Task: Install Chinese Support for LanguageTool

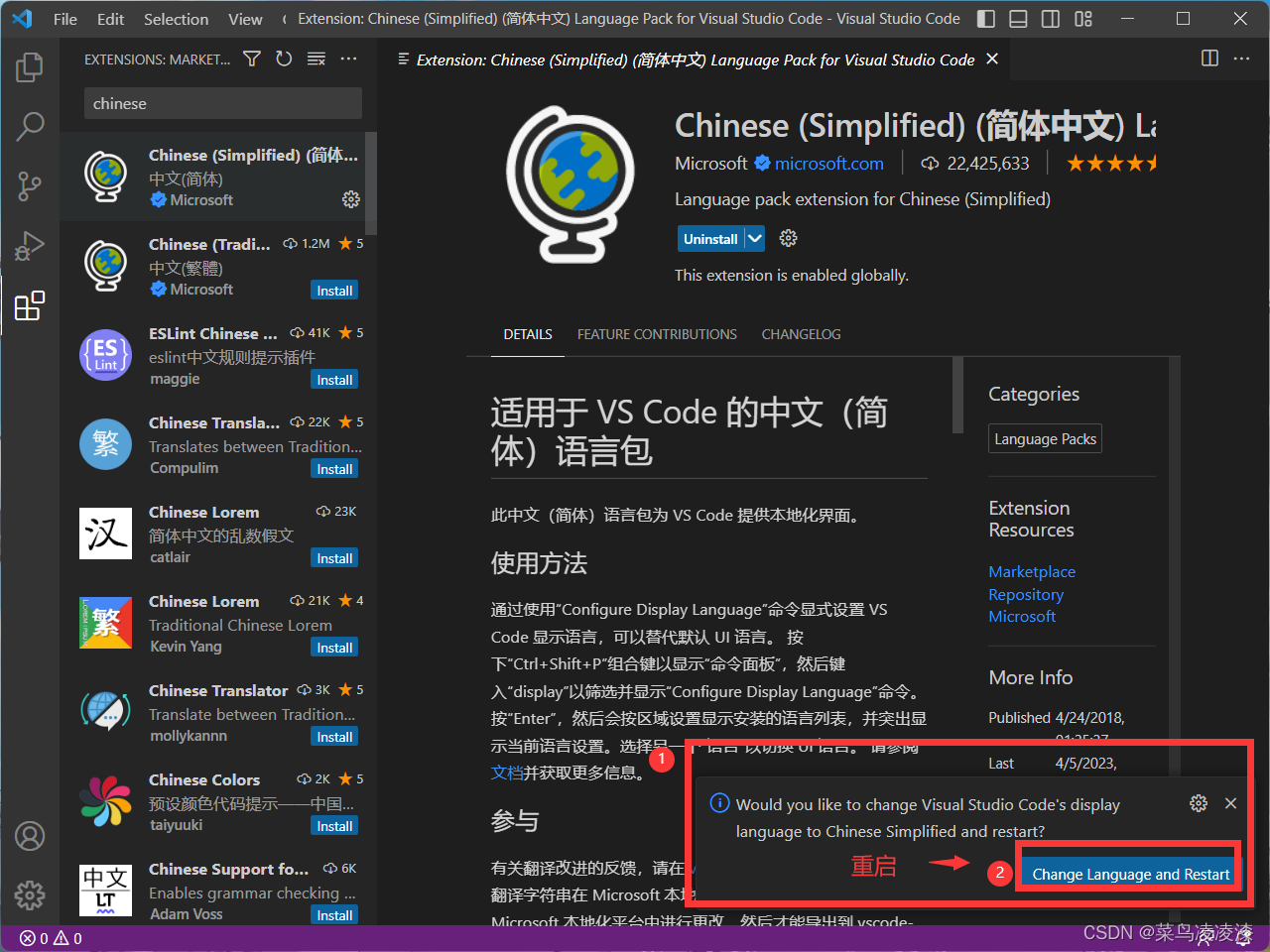Action: (334, 915)
